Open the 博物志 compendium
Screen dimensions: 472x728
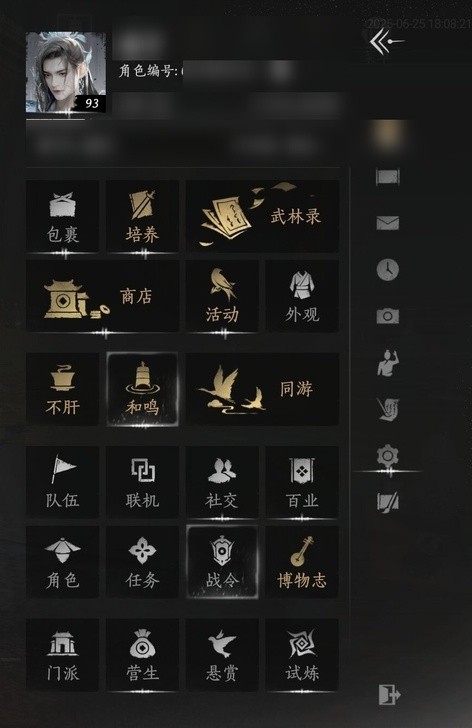tap(302, 562)
